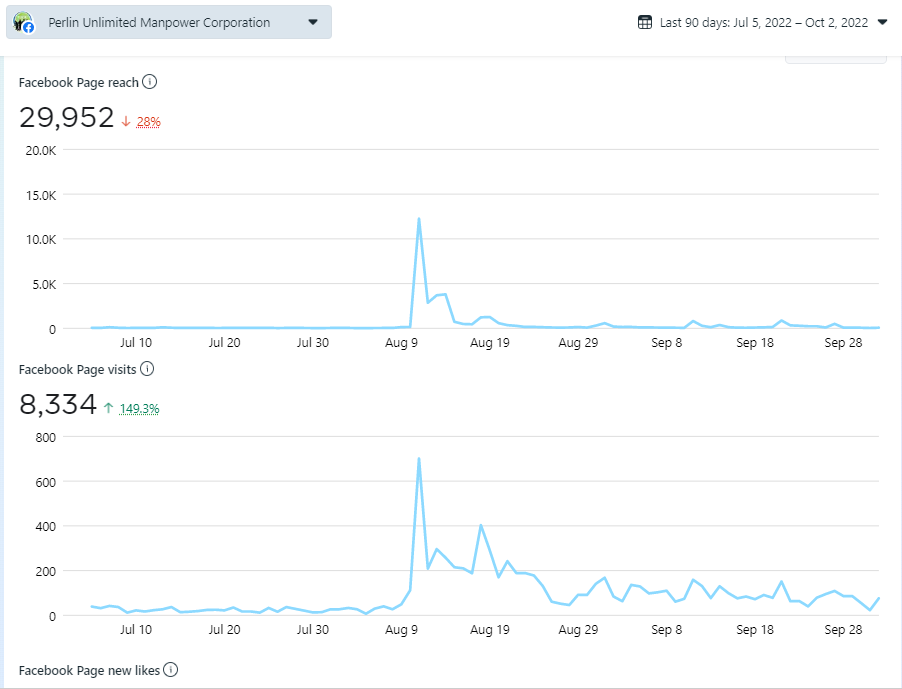Screen dimensions: 902x689
Task: Click the Facebook Page reach heading
Action: click(79, 82)
